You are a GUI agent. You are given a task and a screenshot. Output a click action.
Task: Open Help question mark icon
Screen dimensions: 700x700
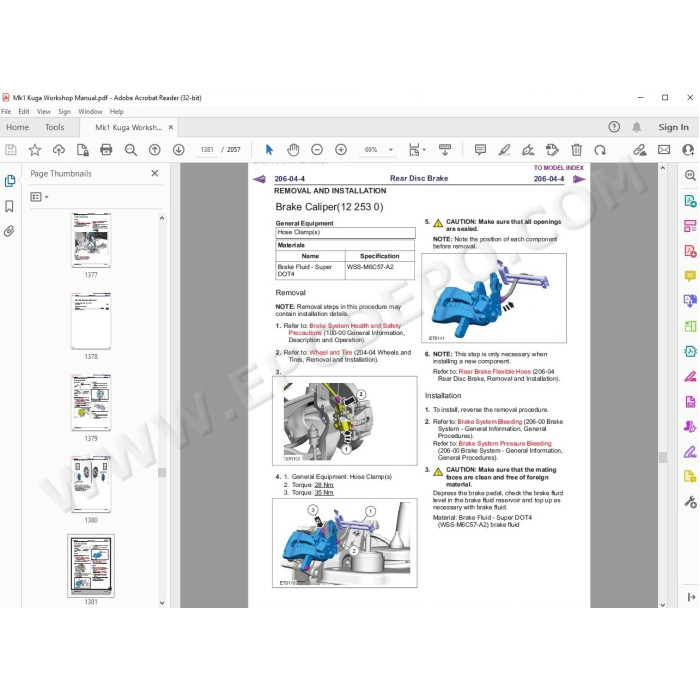pyautogui.click(x=614, y=127)
